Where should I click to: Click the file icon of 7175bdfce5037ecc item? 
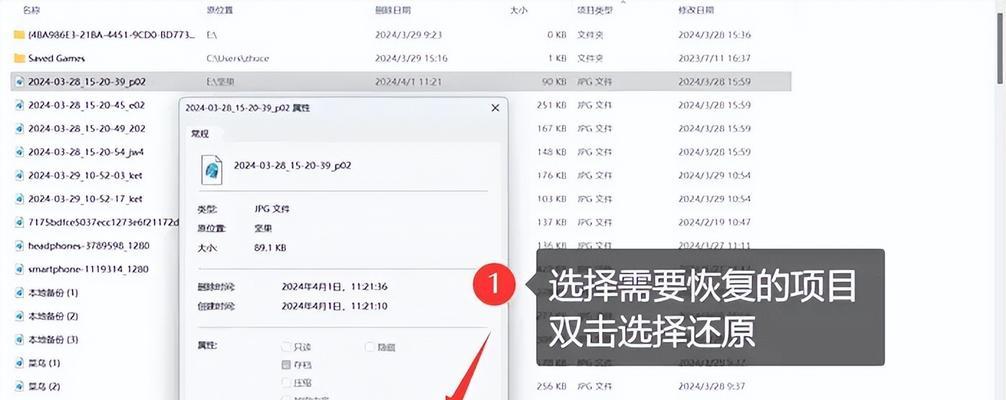click(20, 222)
